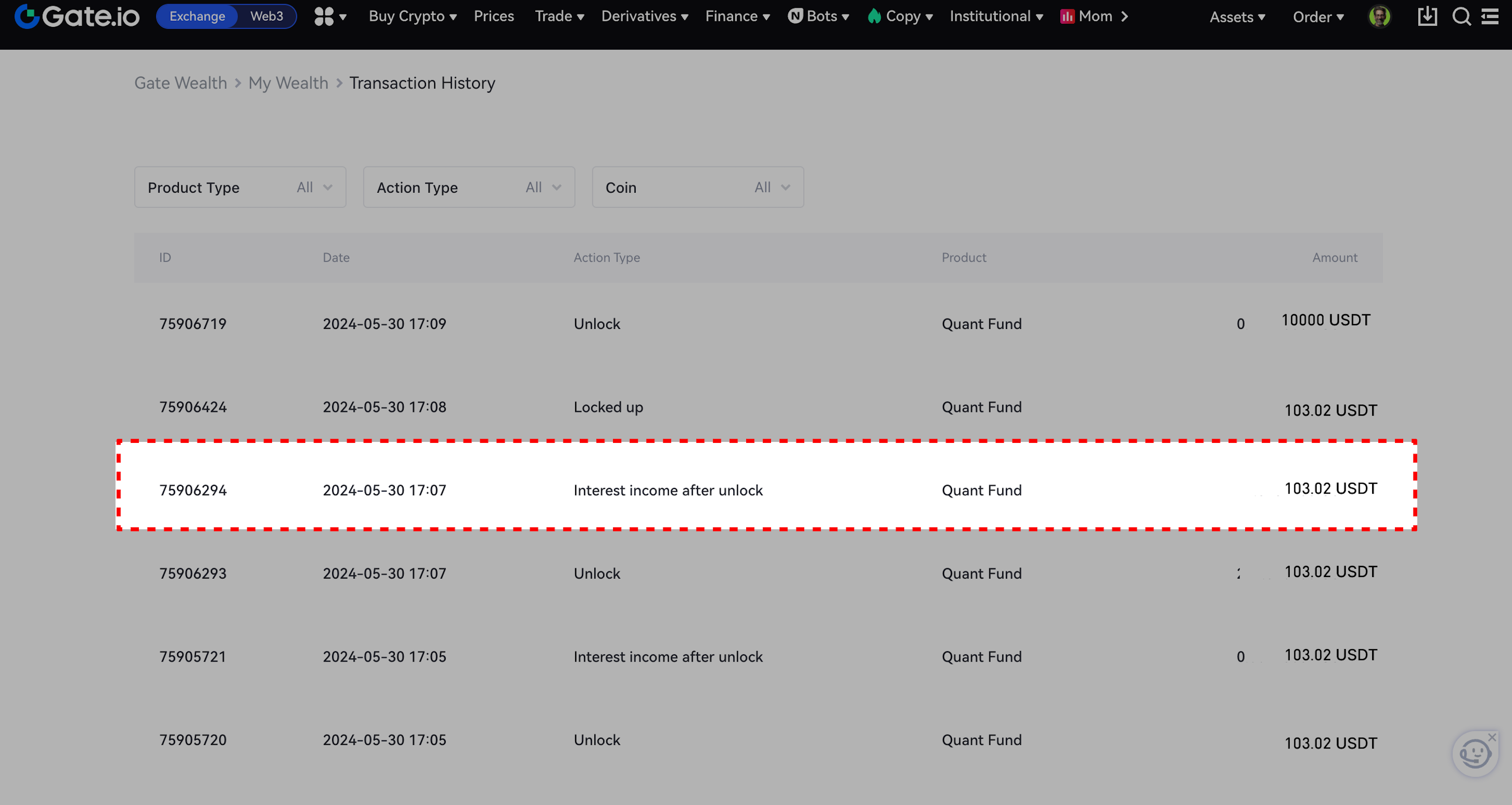Select transaction row with ID 75906294
Image resolution: width=1512 pixels, height=805 pixels.
point(766,490)
